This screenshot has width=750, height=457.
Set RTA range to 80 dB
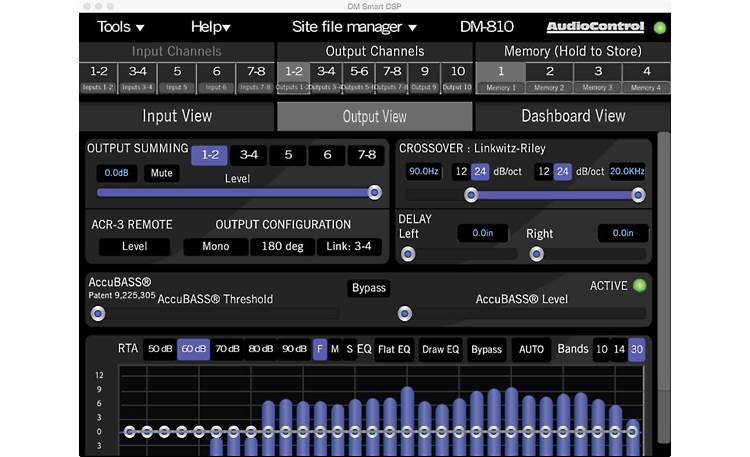pyautogui.click(x=261, y=349)
